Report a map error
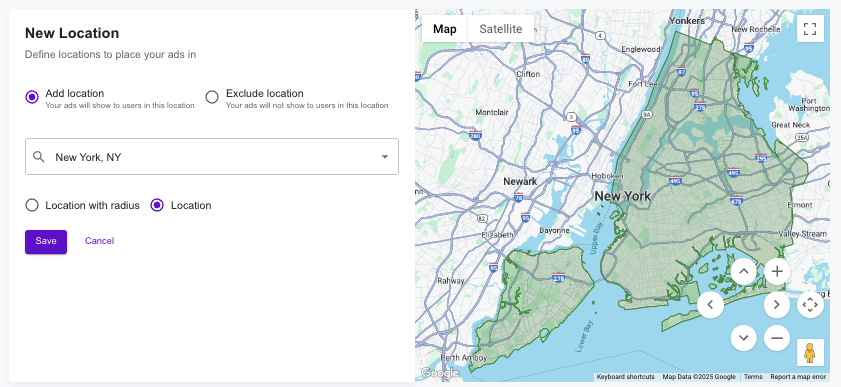Screen dimensions: 841x387 tap(798, 377)
